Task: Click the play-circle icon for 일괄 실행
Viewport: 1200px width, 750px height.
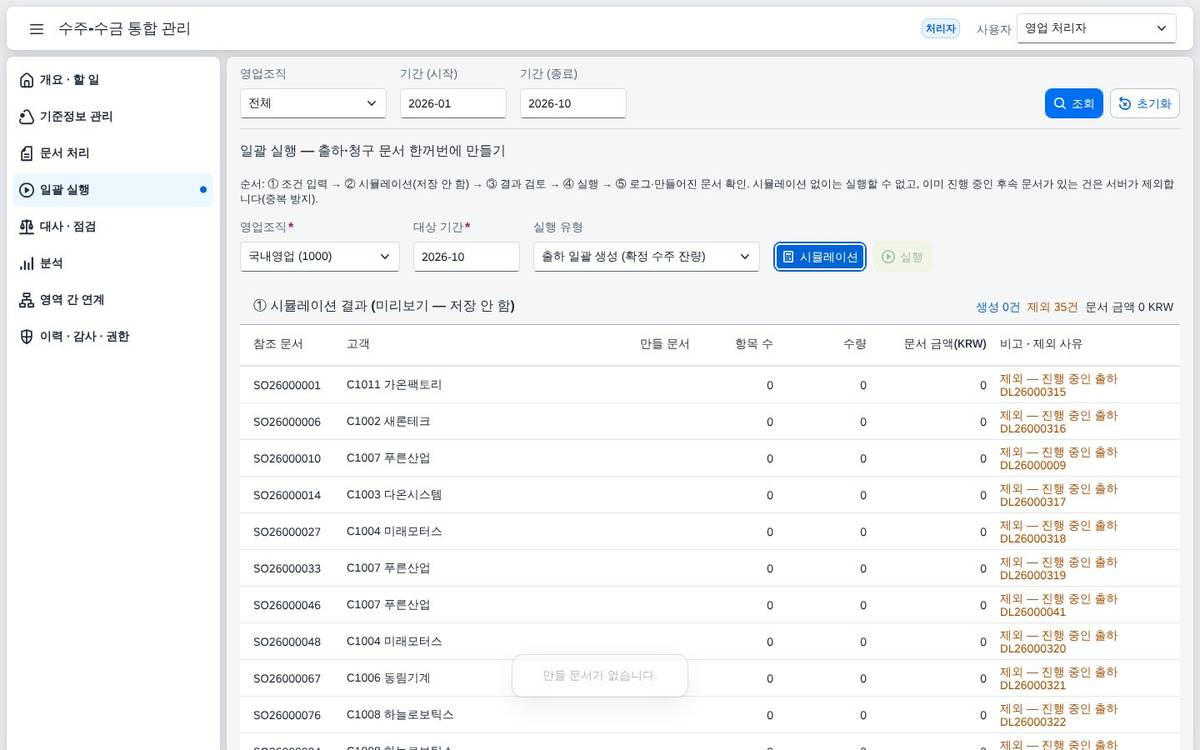Action: pyautogui.click(x=27, y=190)
